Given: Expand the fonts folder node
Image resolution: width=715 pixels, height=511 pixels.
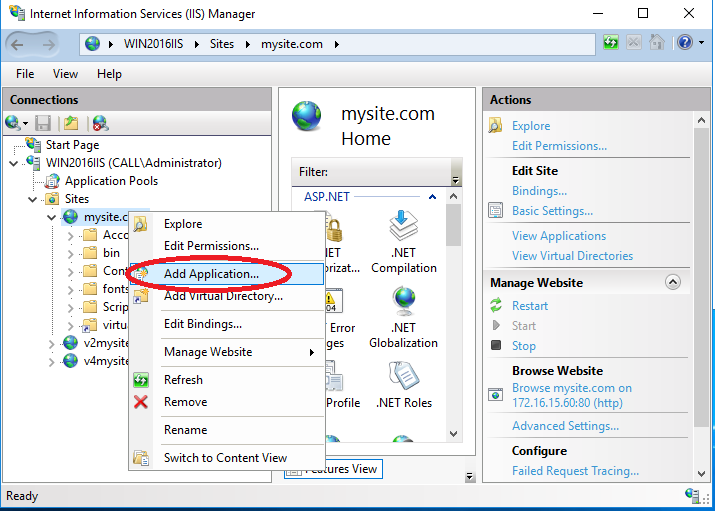Looking at the screenshot, I should point(71,289).
